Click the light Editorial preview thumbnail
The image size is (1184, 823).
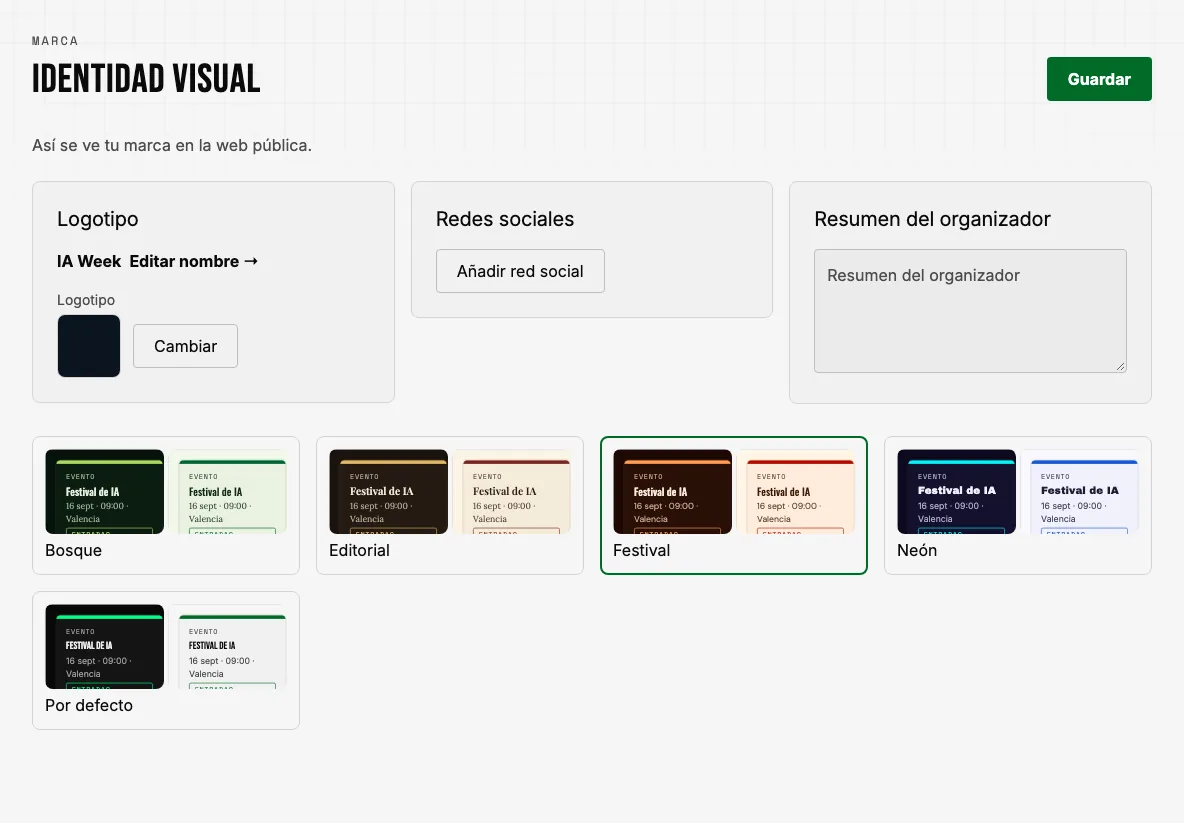tap(511, 492)
